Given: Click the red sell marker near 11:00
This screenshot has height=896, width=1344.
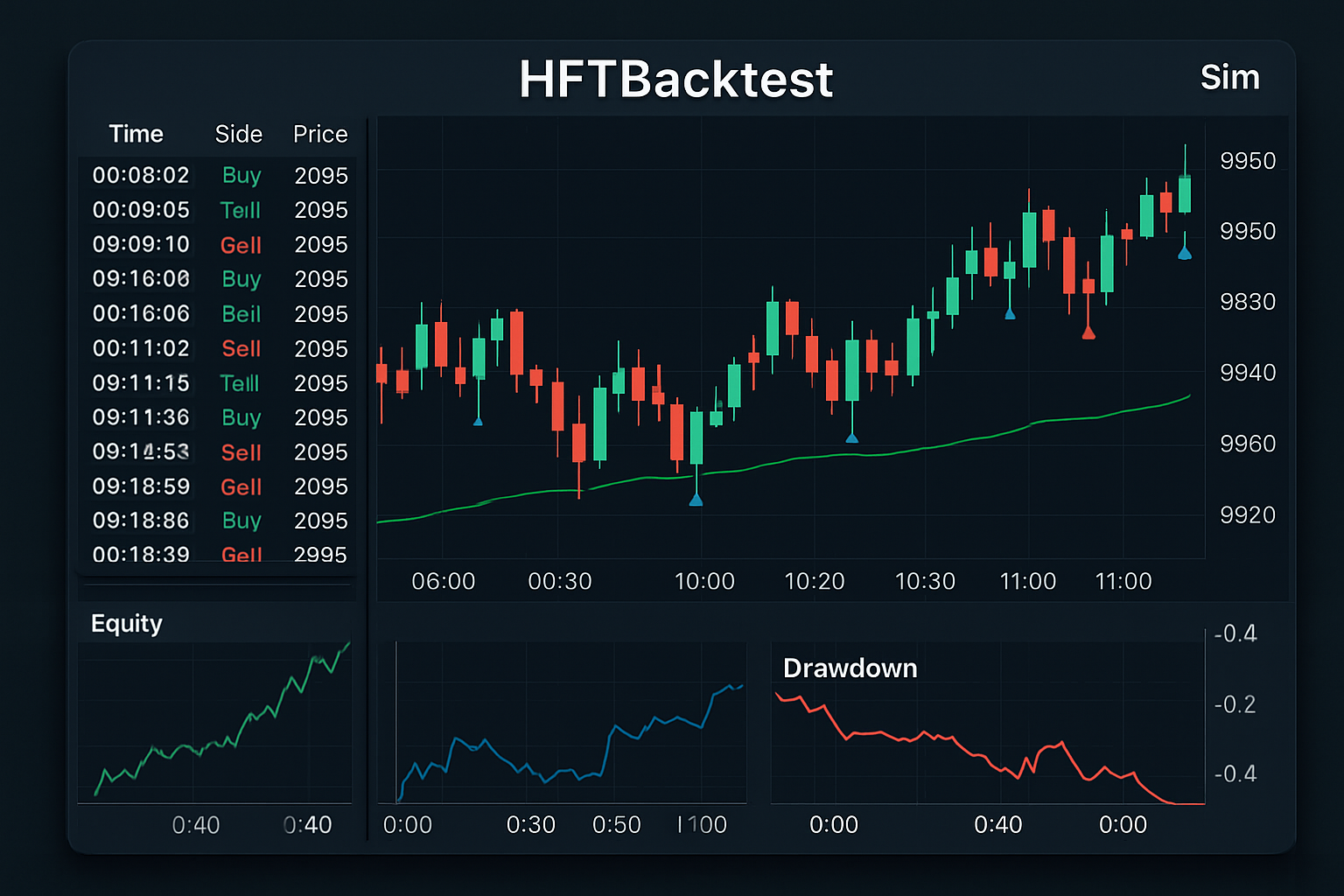Looking at the screenshot, I should tap(1088, 333).
